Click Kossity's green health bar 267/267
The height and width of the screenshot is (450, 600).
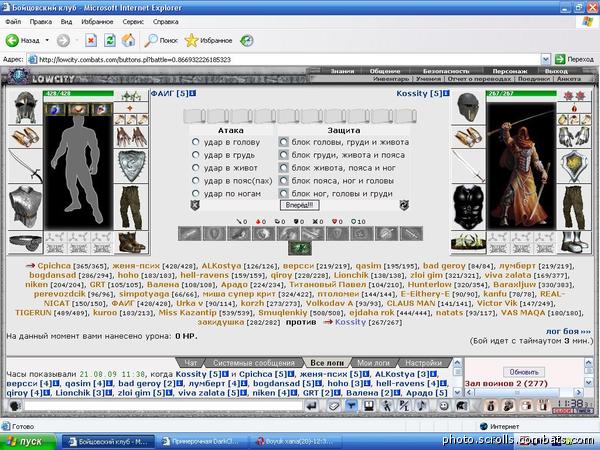(x=521, y=93)
